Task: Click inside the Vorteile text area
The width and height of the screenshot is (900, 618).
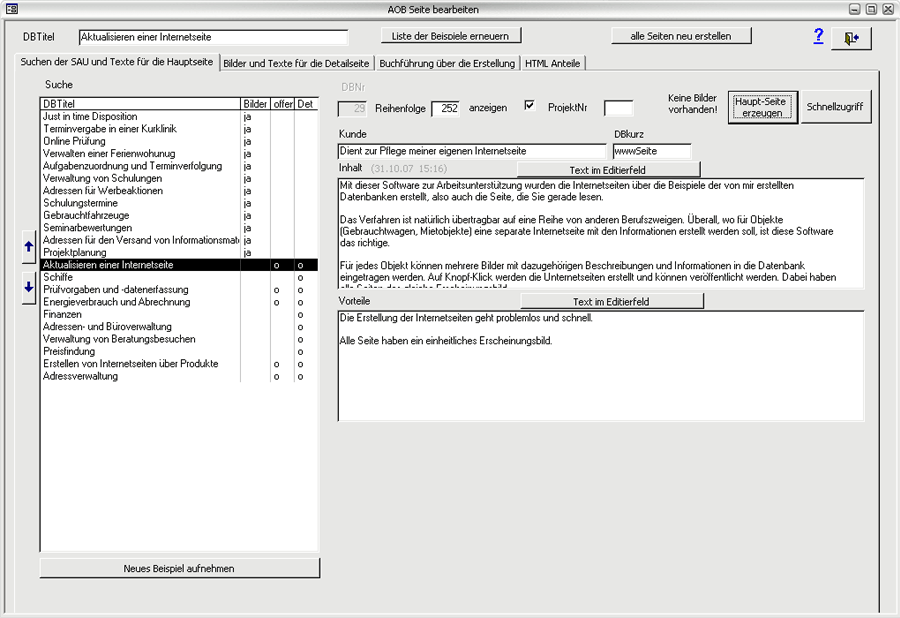Action: point(601,366)
